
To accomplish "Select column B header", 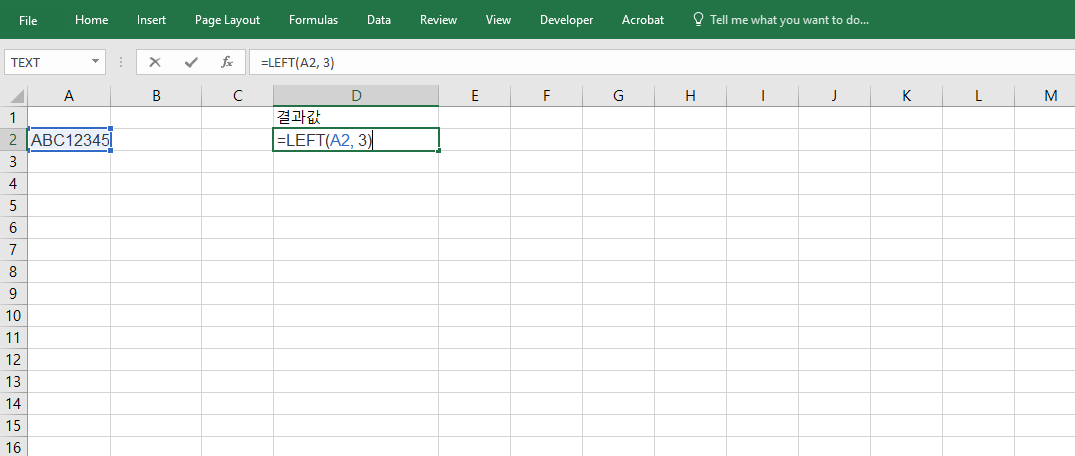I will 156,96.
